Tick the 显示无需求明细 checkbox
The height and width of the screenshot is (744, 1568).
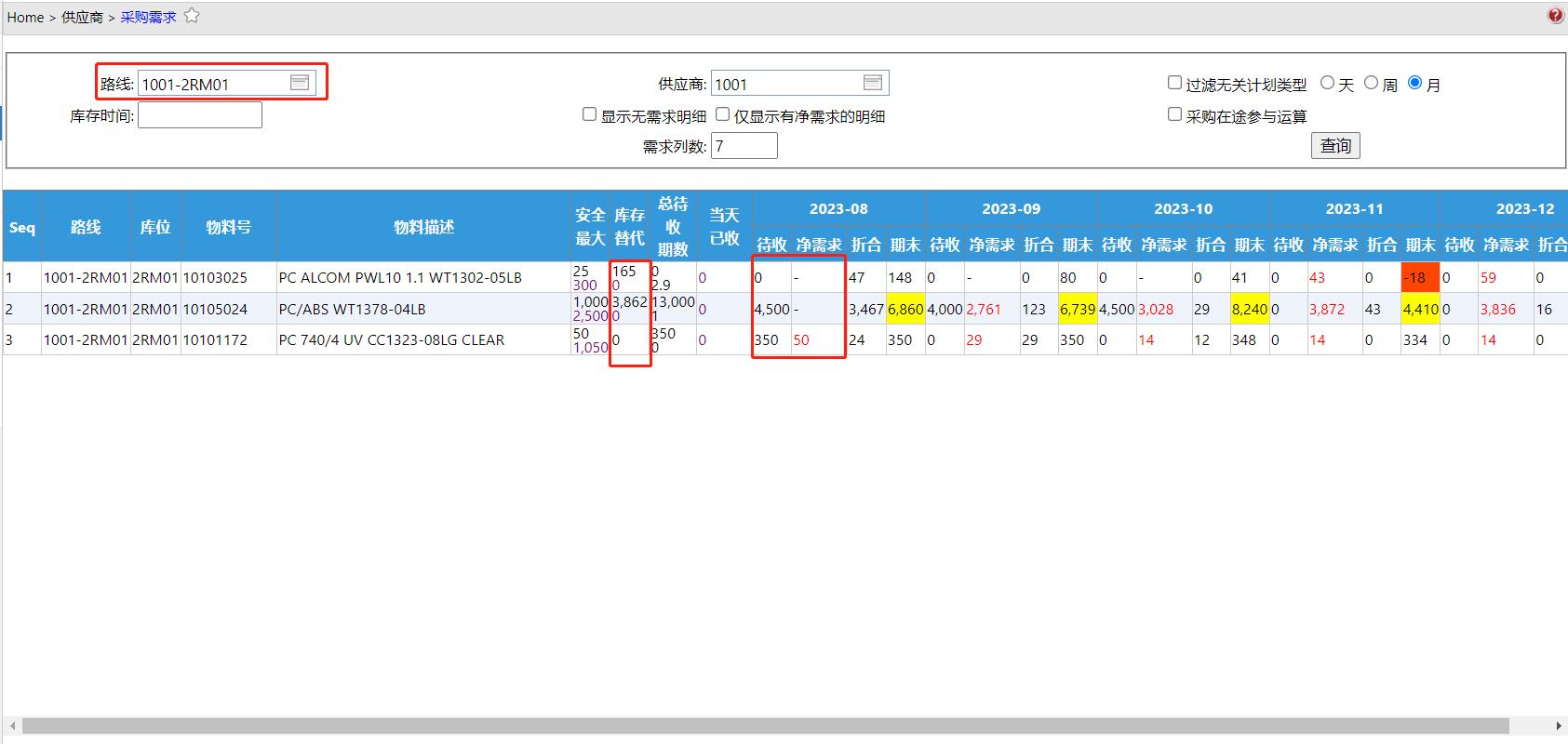click(589, 114)
